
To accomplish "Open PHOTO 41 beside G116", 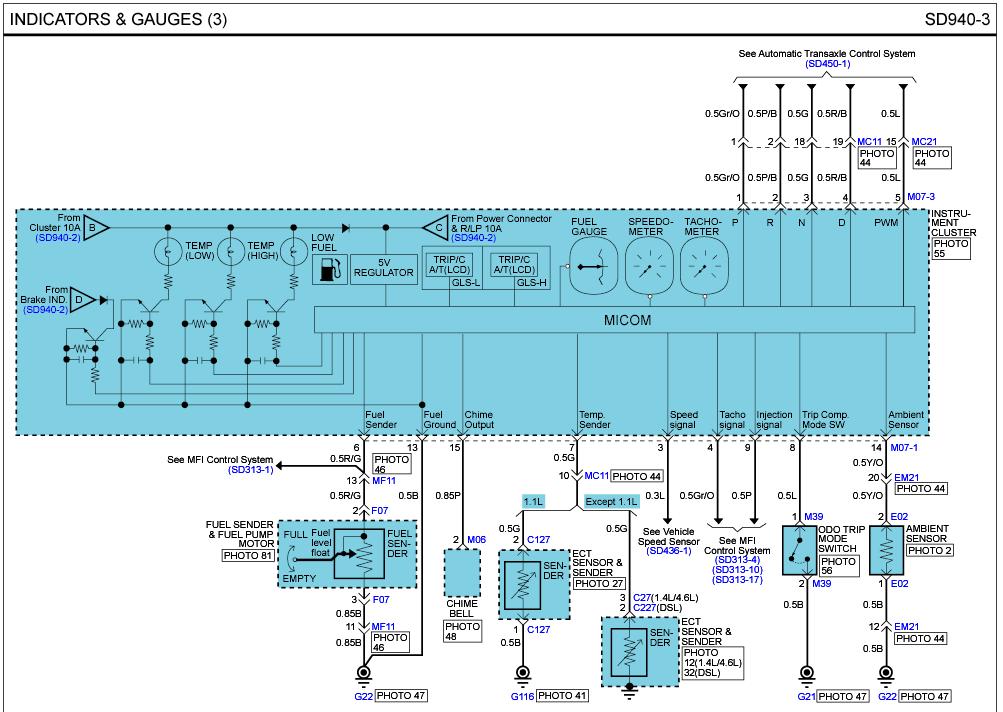I will pyautogui.click(x=562, y=696).
